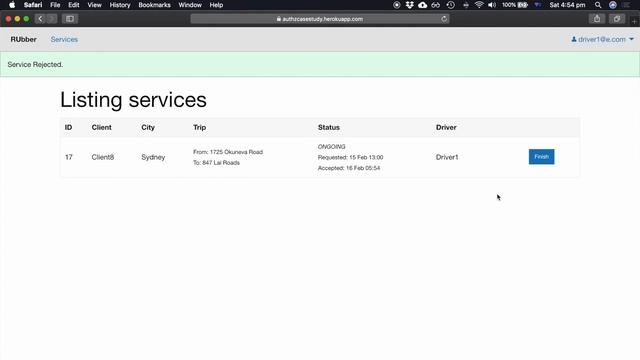
Task: Click the To: 847 Lai Roads text
Action: [216, 162]
